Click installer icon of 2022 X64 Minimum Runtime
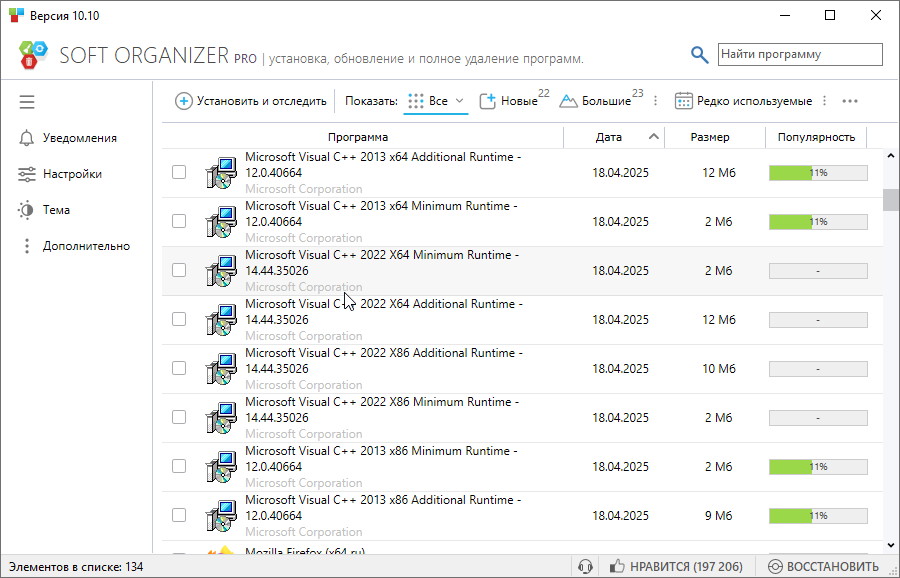The height and width of the screenshot is (578, 900). point(221,271)
